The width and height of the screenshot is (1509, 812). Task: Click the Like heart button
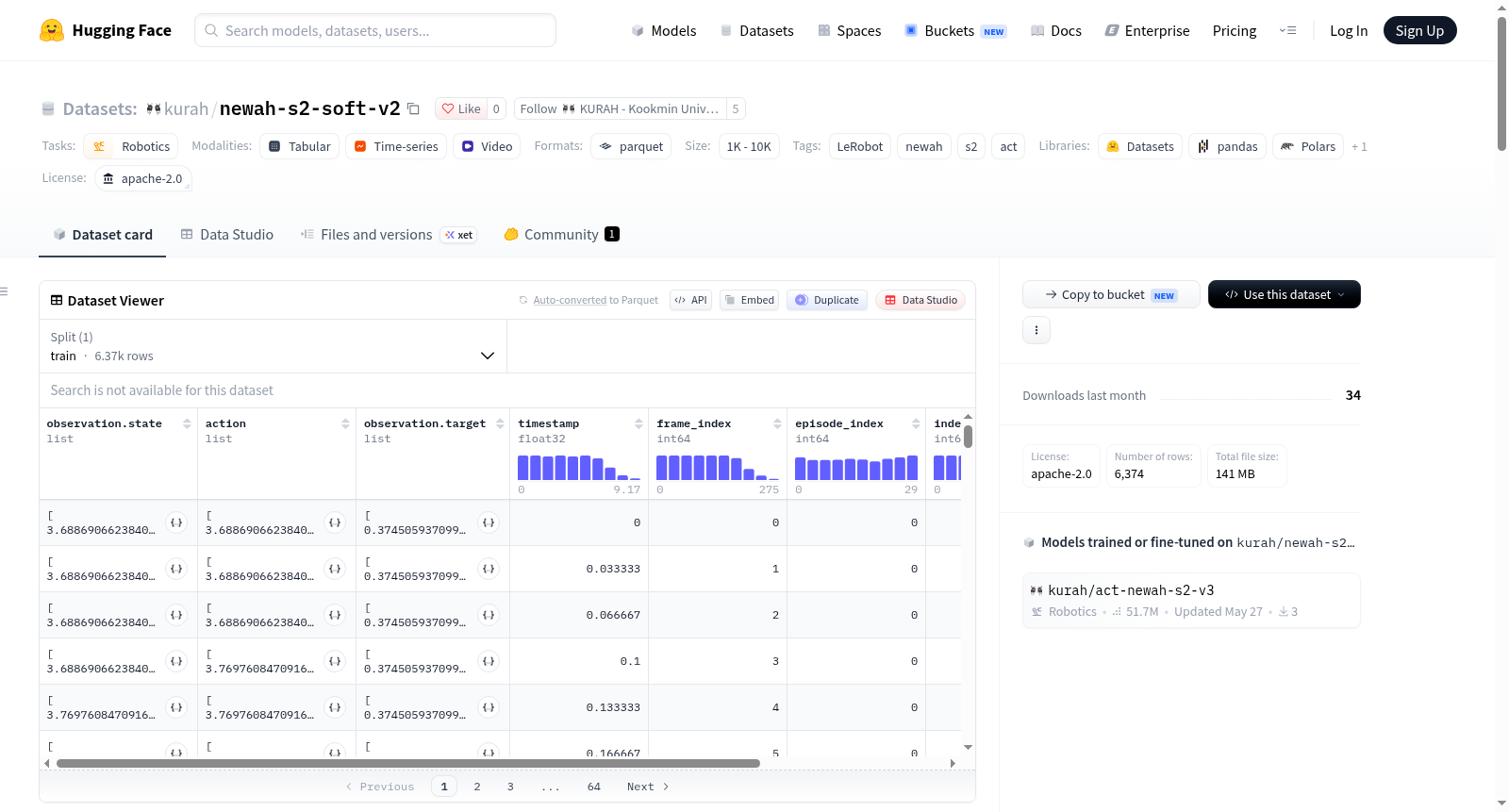click(461, 108)
